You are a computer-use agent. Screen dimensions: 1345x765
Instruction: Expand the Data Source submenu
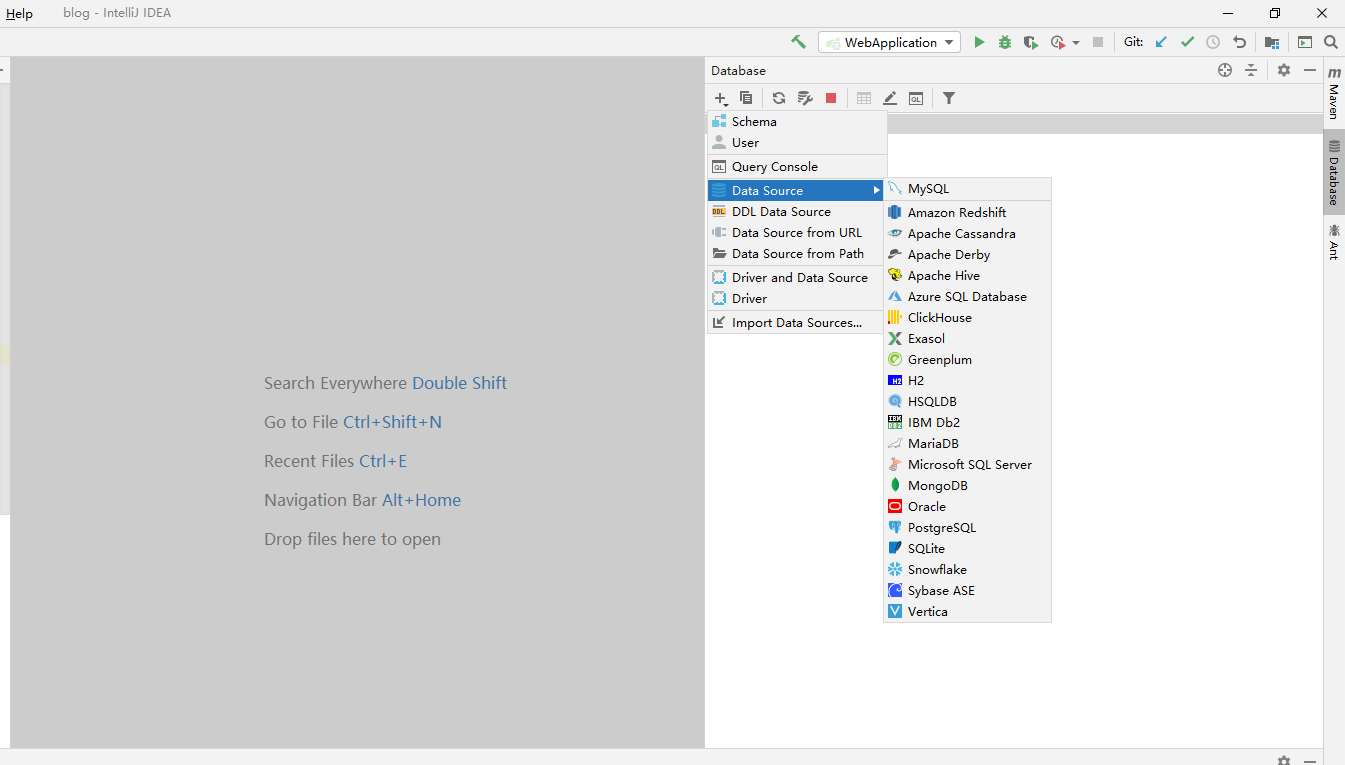click(x=797, y=190)
